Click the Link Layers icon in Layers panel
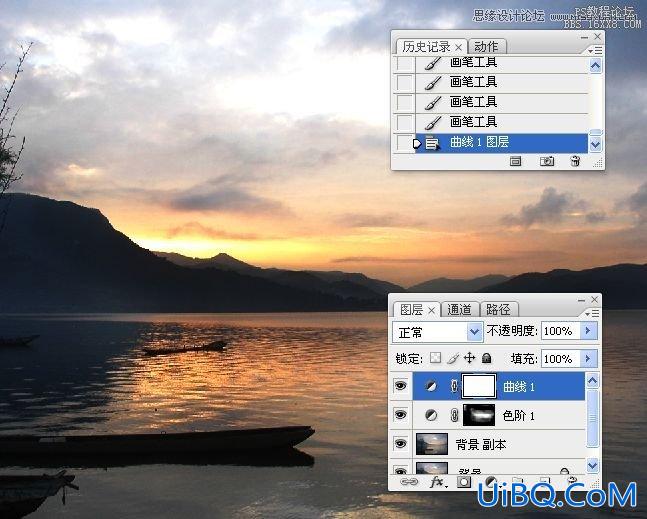Screen dimensions: 647x519 point(409,481)
